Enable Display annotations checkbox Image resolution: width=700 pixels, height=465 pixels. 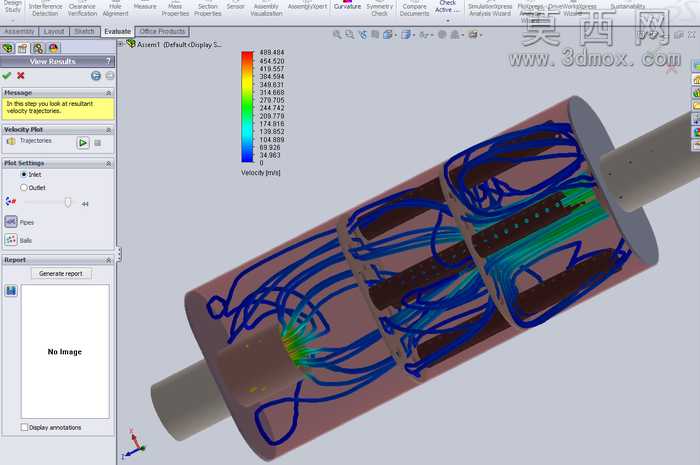25,427
